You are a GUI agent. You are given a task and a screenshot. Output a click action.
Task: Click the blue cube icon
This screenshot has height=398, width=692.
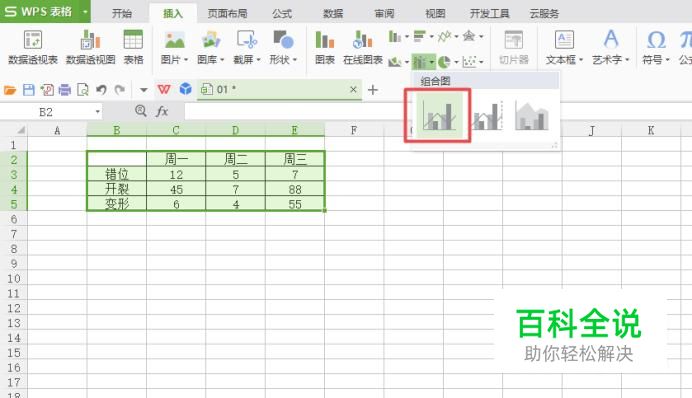186,89
